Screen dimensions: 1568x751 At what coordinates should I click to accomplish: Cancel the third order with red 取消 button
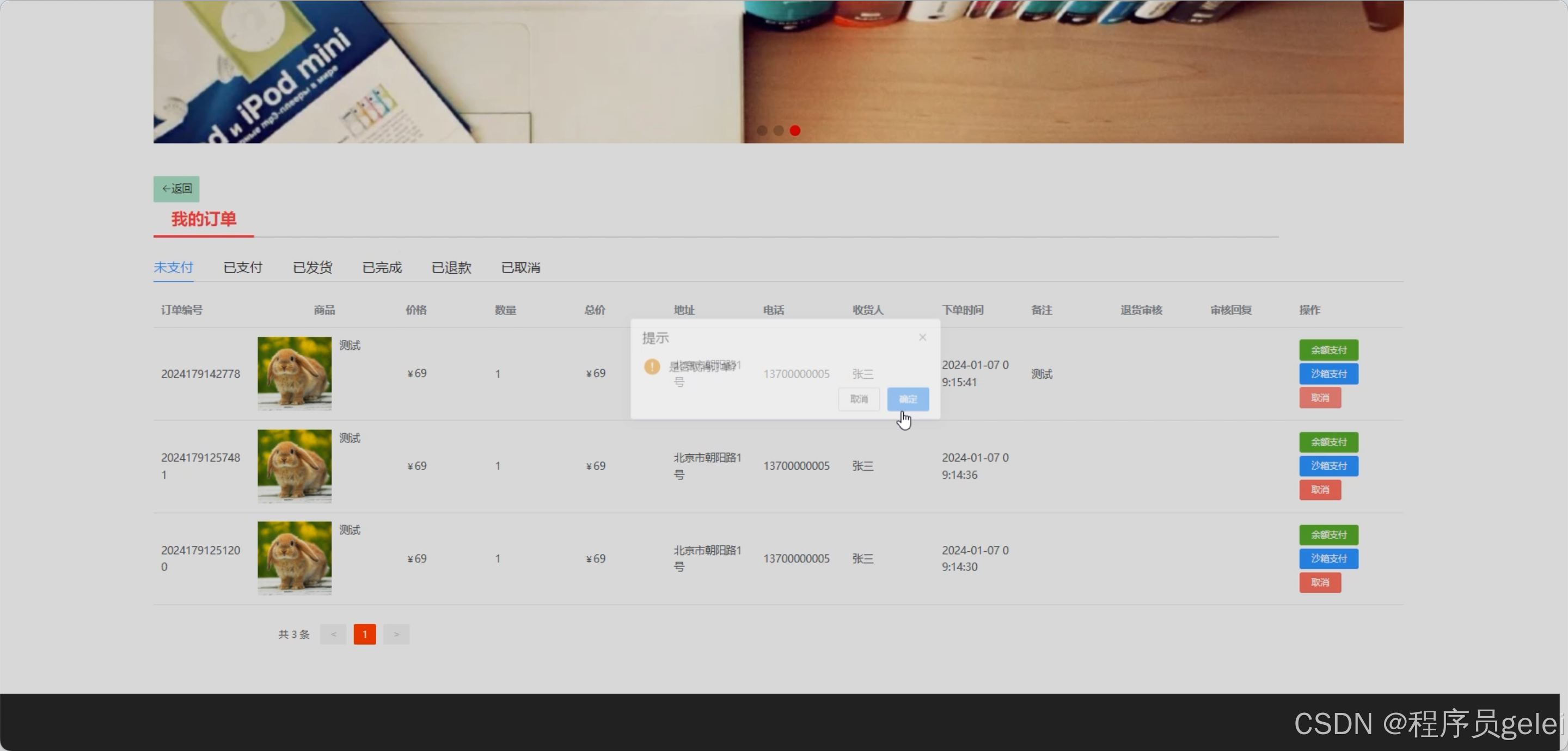[x=1320, y=582]
